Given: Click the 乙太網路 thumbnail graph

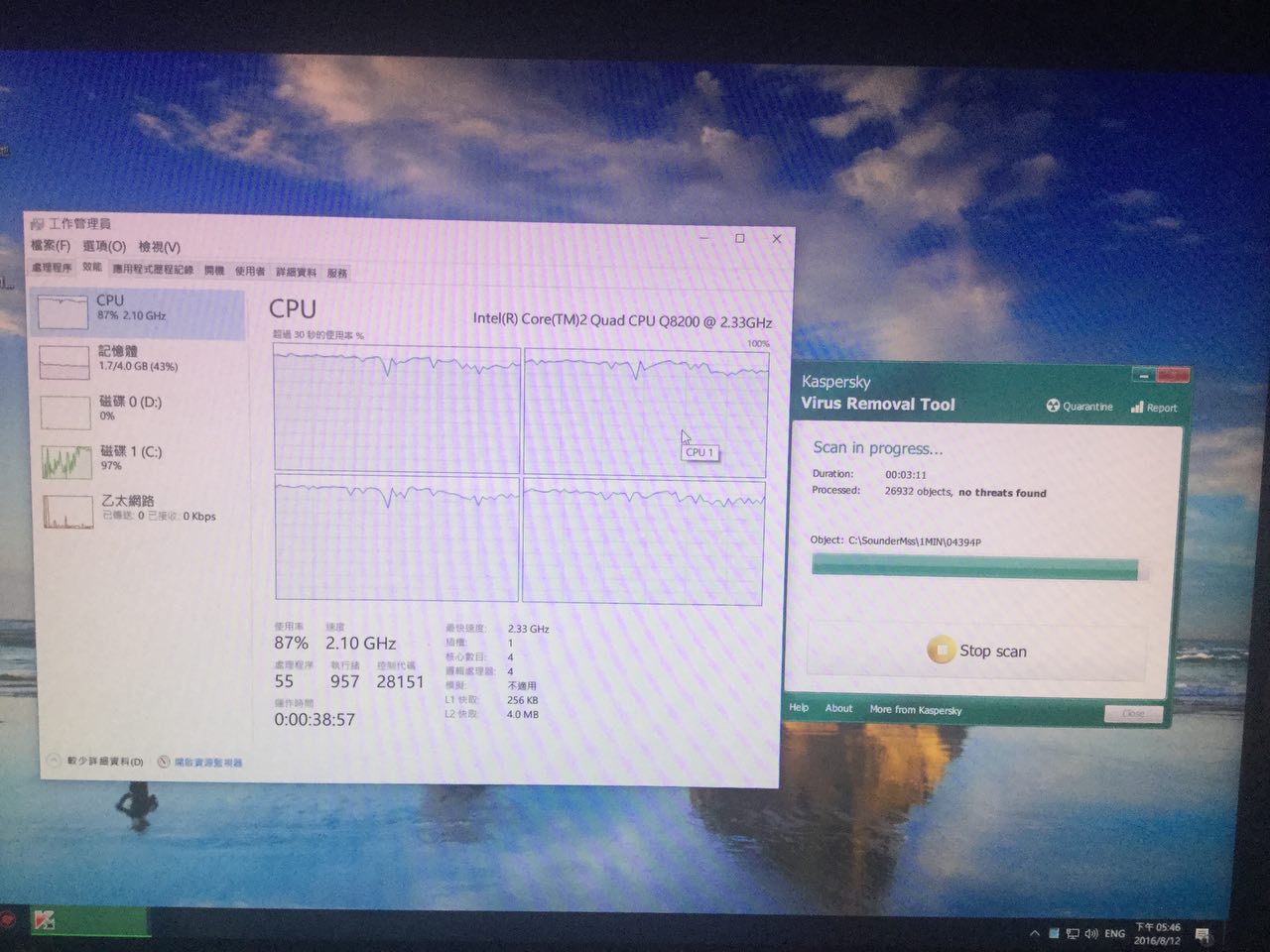Looking at the screenshot, I should 68,511.
